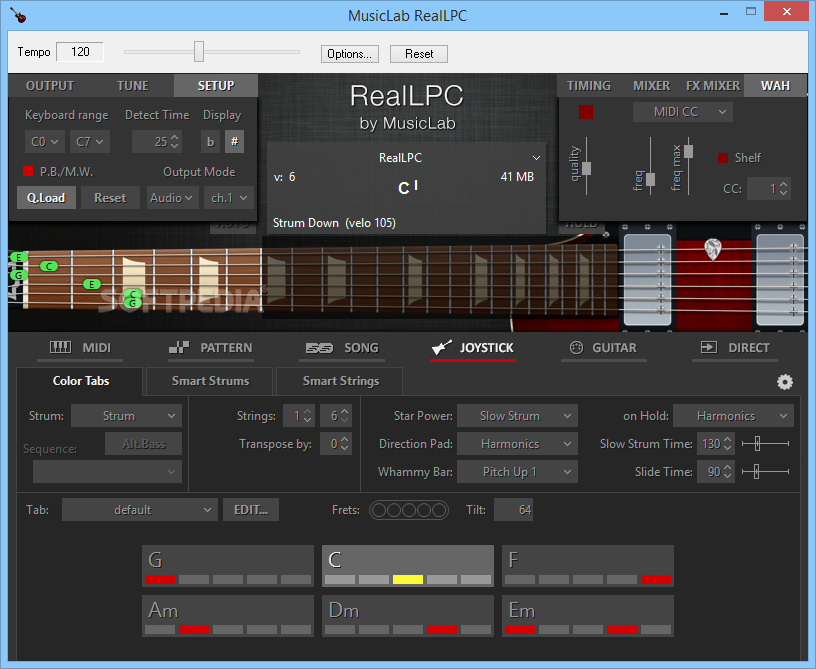Click the Direct mode arrow icon
Screen dimensions: 816x669
[709, 348]
